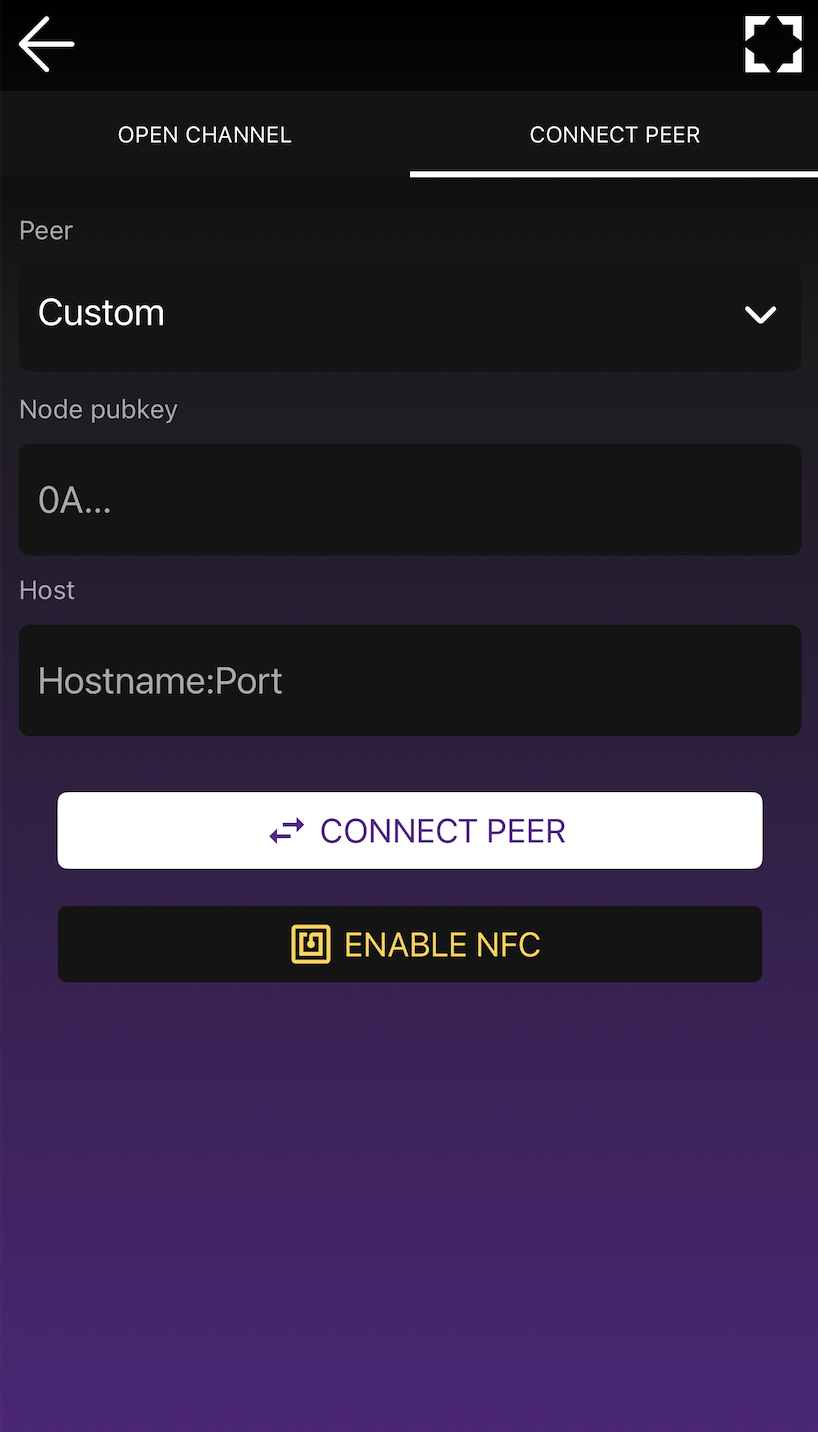Image resolution: width=818 pixels, height=1432 pixels.
Task: Click the Node pubkey label
Action: tap(98, 409)
